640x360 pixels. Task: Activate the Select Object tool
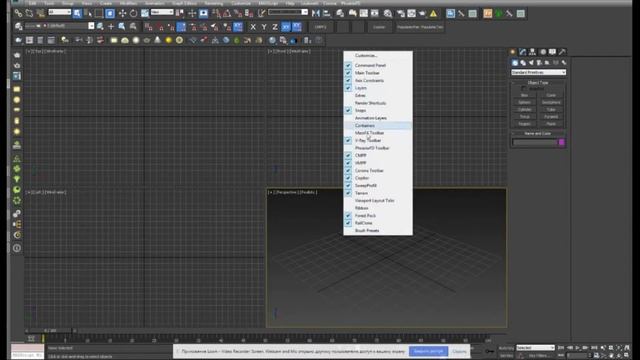(77, 13)
